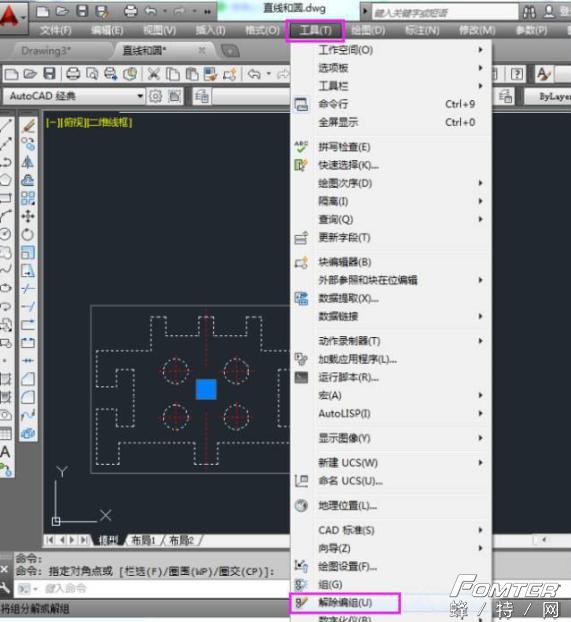The height and width of the screenshot is (622, 571).
Task: Click the Paste icon in standard toolbar
Action: 192,74
